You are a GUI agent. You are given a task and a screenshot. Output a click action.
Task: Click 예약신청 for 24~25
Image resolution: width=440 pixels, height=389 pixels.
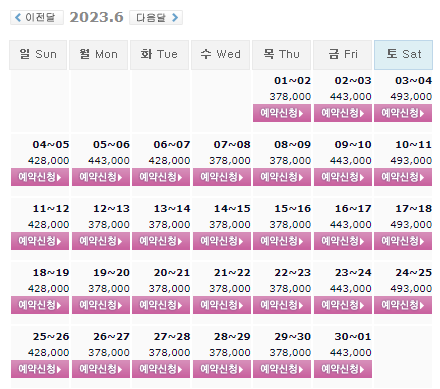(403, 305)
